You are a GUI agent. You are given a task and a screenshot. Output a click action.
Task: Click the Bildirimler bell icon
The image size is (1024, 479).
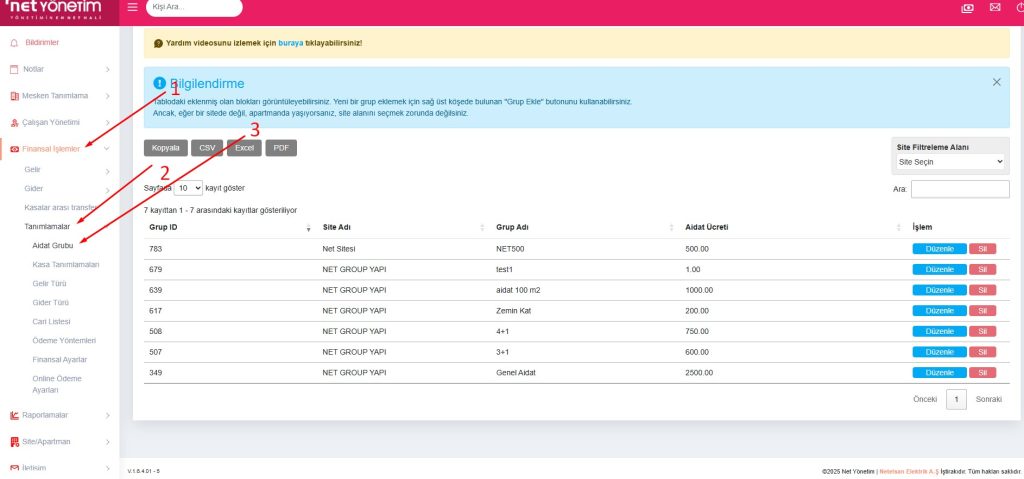pos(14,43)
